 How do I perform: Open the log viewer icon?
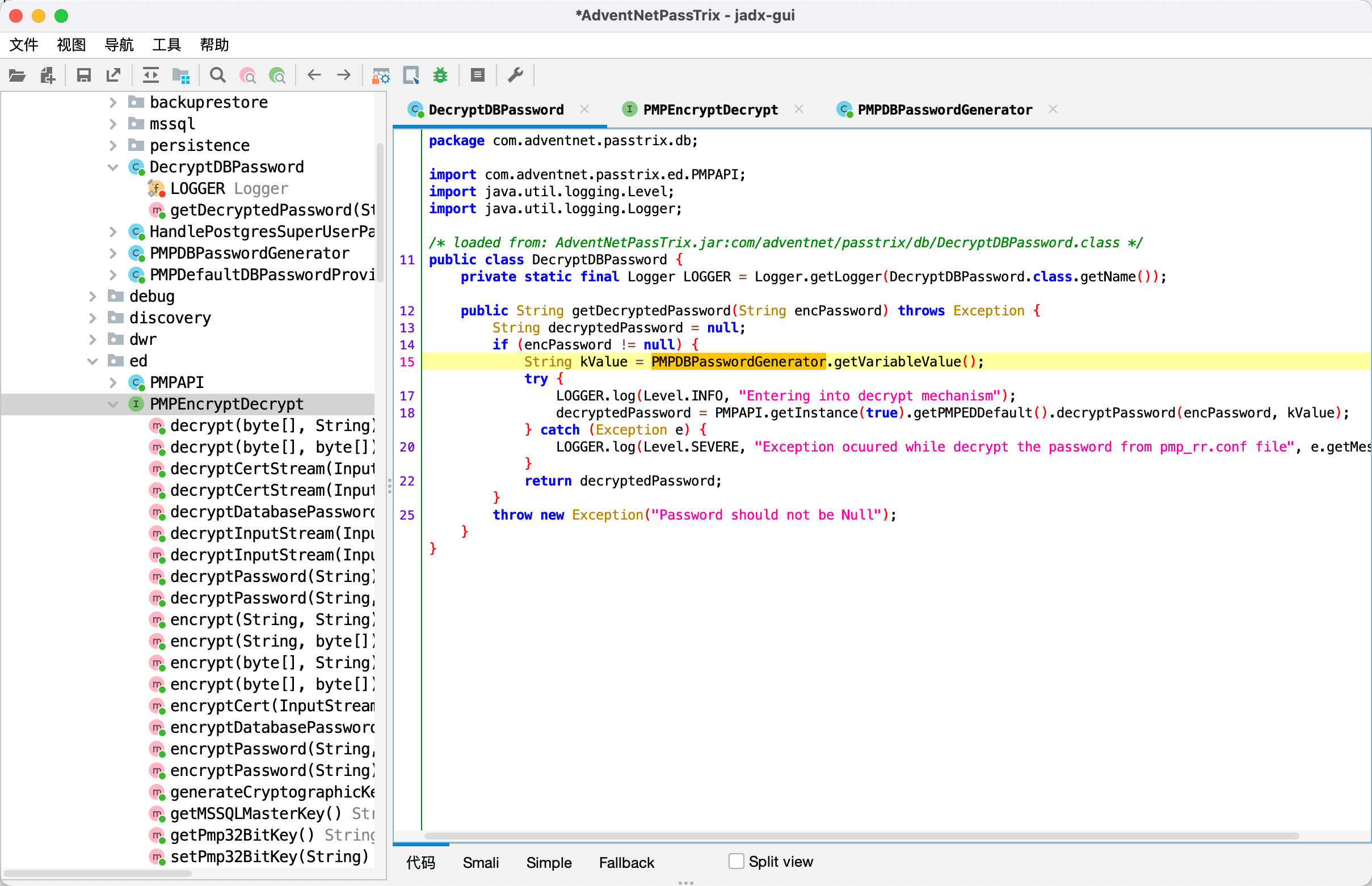[x=477, y=75]
